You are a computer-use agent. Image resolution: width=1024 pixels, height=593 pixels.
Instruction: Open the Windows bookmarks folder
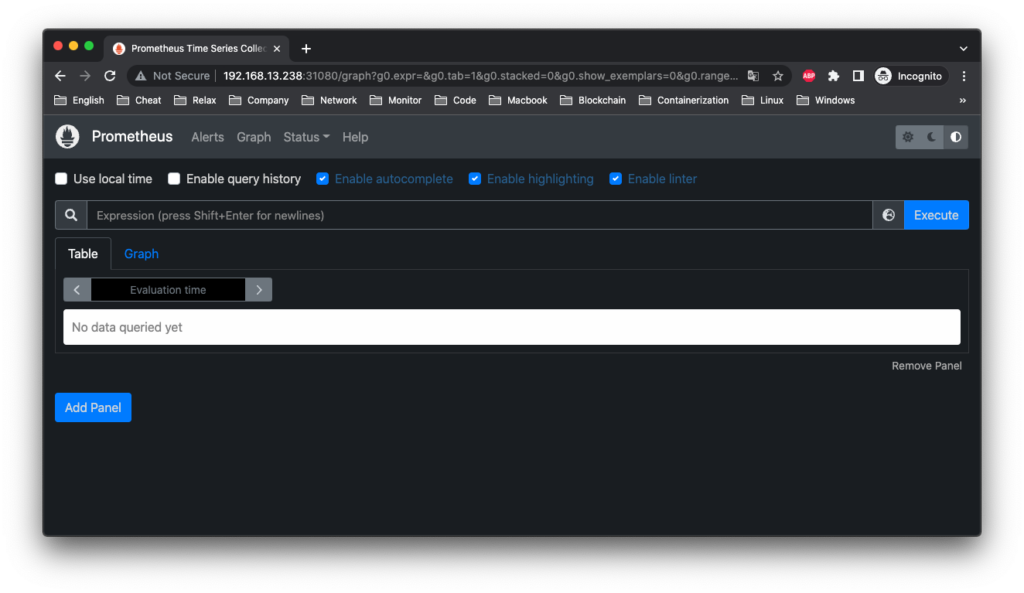tap(825, 100)
